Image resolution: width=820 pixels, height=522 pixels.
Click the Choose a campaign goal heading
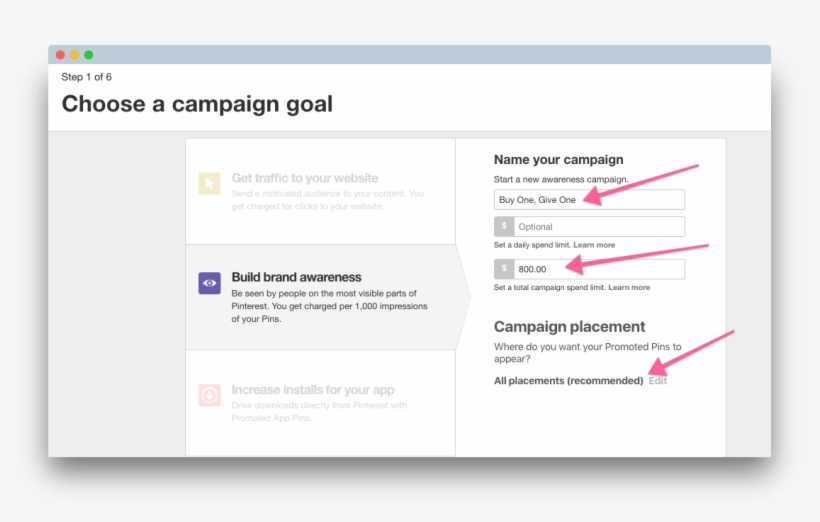(197, 104)
